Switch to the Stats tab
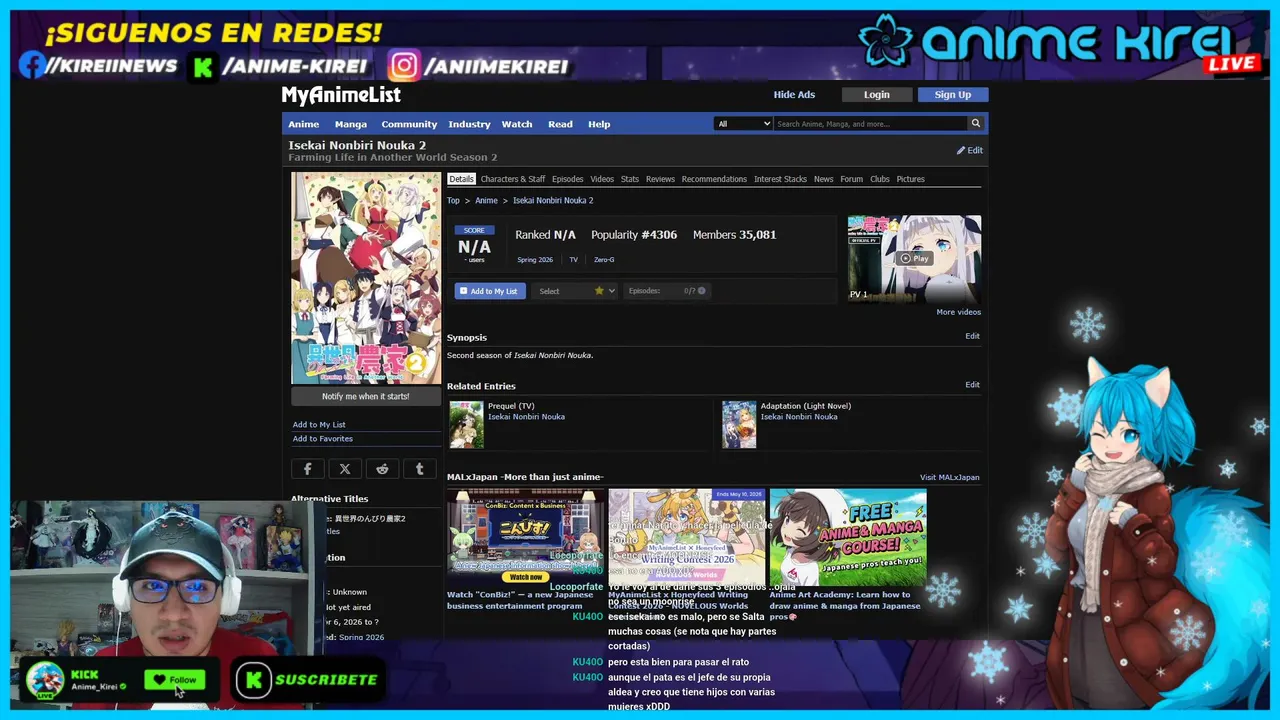 630,179
